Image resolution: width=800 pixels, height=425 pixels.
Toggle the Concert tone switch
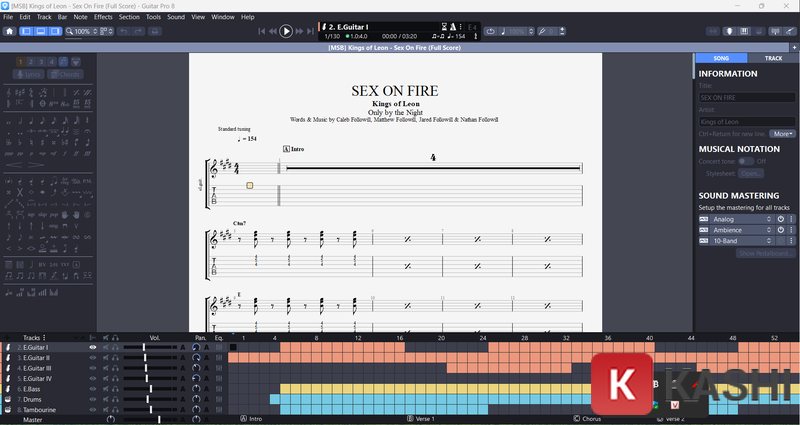tap(745, 161)
